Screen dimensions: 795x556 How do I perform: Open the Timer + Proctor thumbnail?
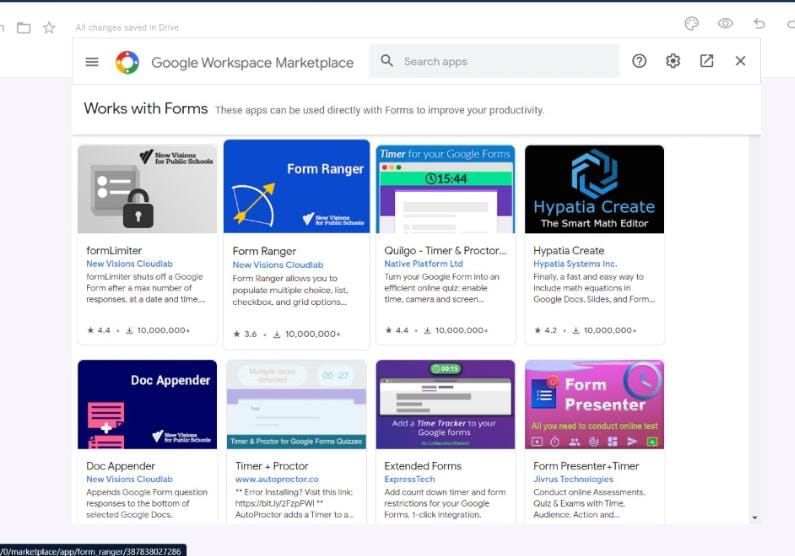pos(297,404)
